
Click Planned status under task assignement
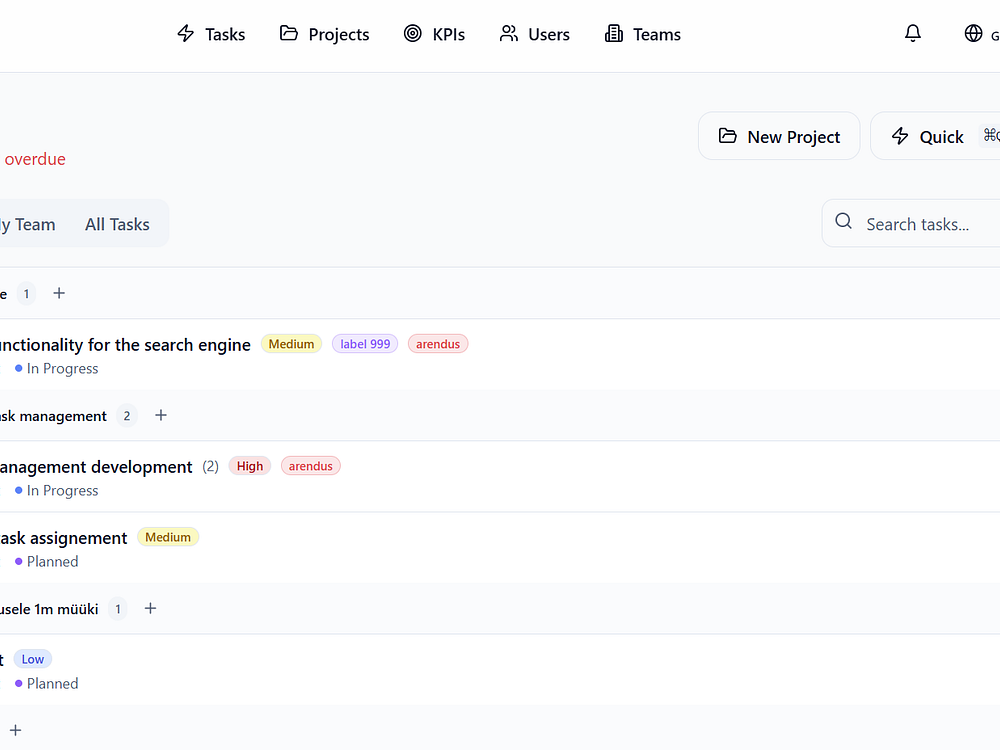(x=47, y=562)
